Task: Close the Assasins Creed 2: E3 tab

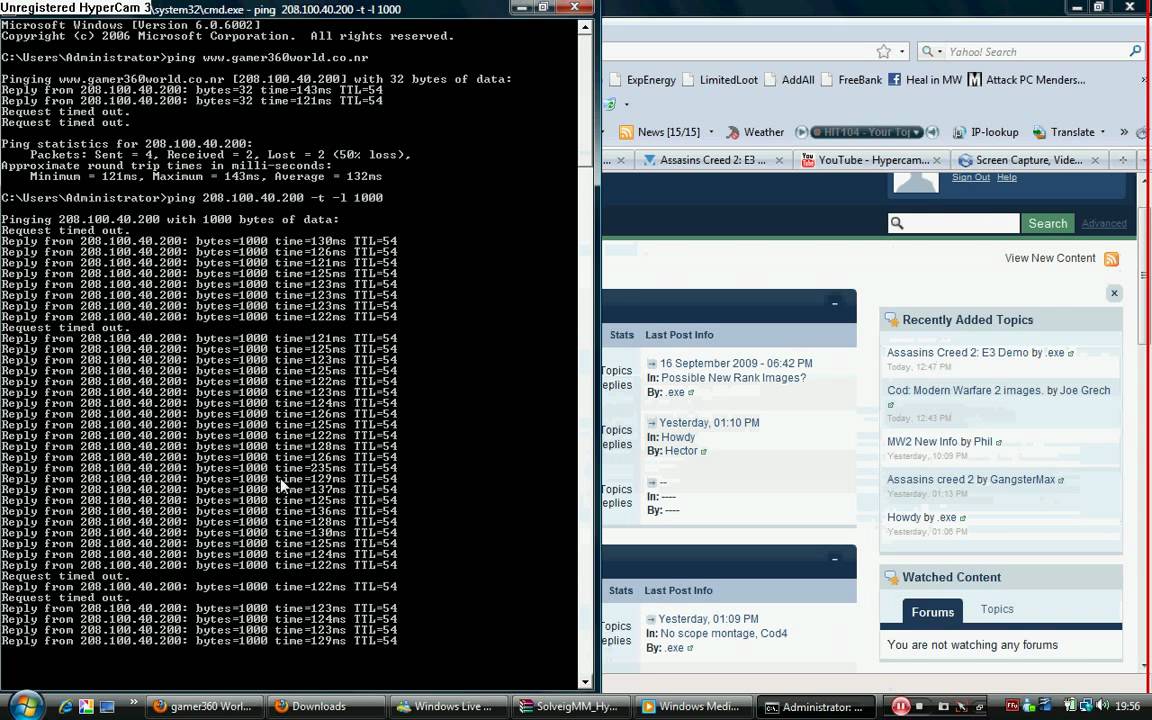Action: coord(779,160)
